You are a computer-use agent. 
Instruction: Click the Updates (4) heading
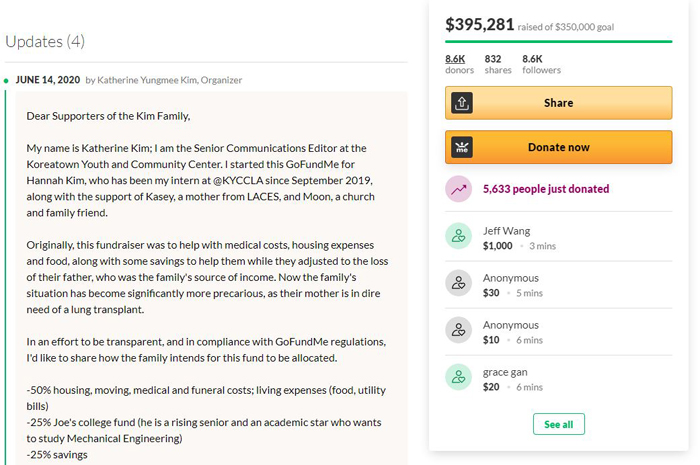45,42
